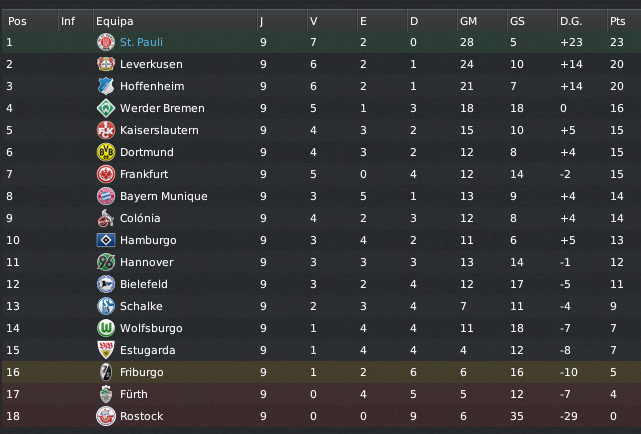This screenshot has width=641, height=434.
Task: Click the Inf column header
Action: 67,20
